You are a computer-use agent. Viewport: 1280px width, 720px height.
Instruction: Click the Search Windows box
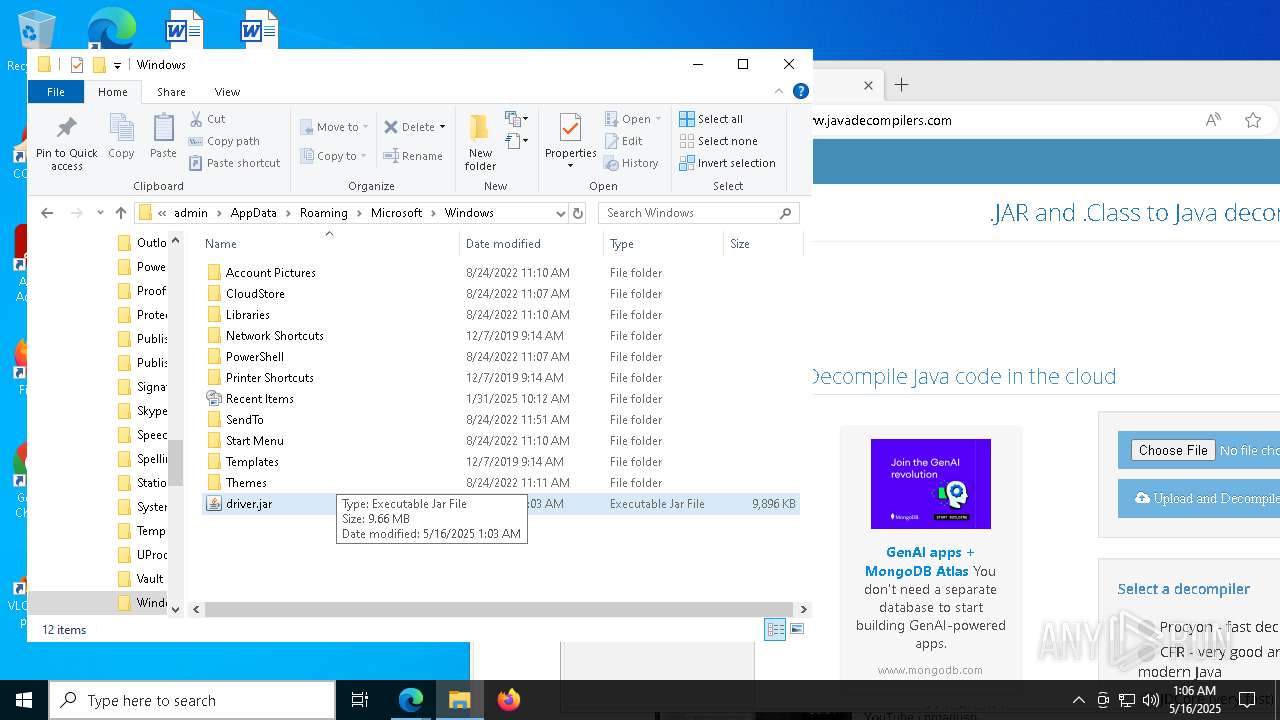point(699,213)
